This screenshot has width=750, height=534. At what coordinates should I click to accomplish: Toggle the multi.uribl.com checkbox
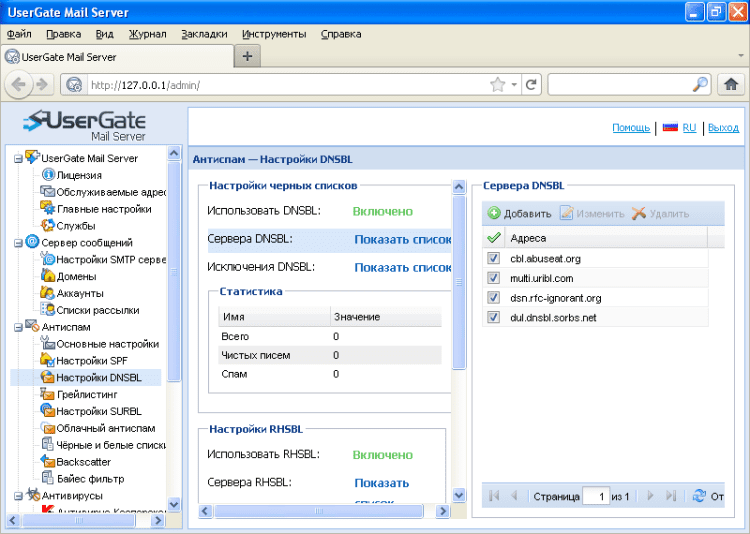[492, 278]
